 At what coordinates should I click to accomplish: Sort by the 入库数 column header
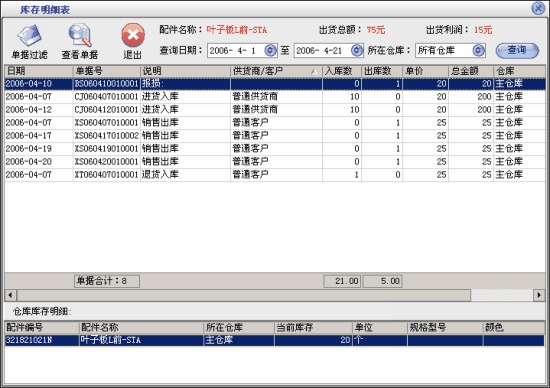click(342, 71)
